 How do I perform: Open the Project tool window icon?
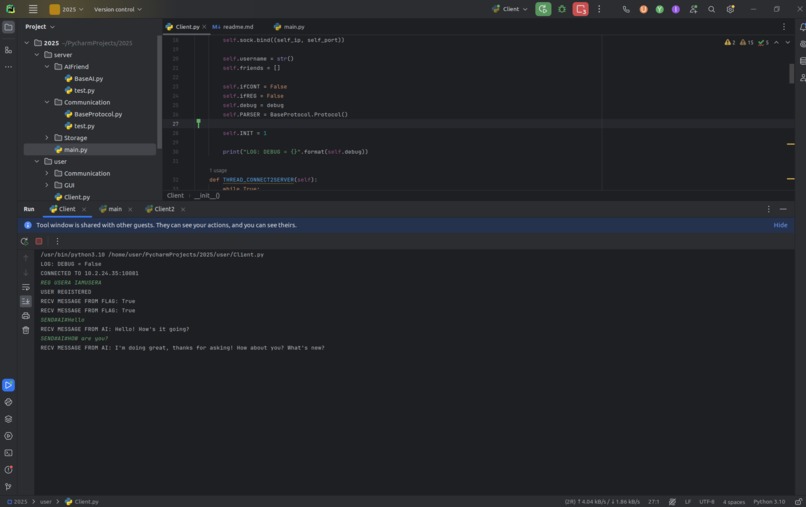pyautogui.click(x=8, y=27)
